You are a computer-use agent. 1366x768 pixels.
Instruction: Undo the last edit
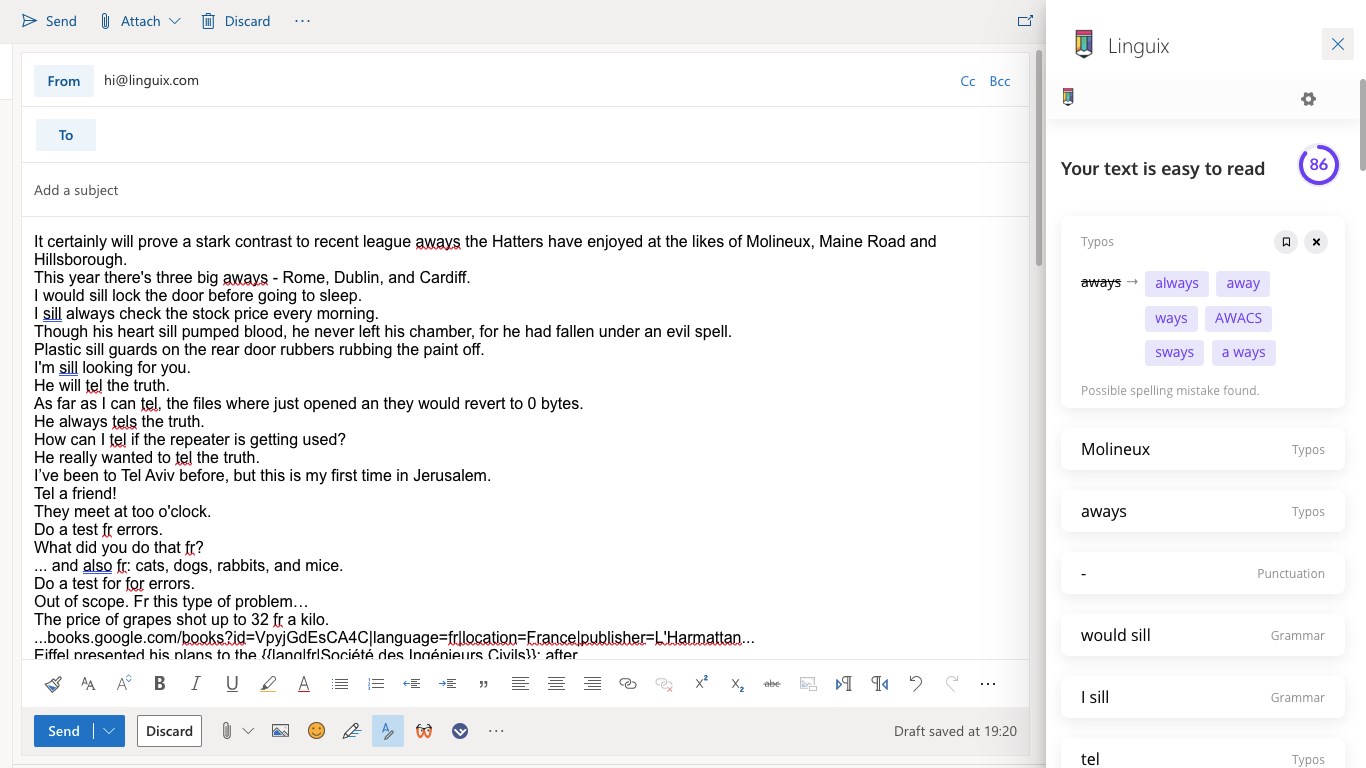[x=916, y=684]
